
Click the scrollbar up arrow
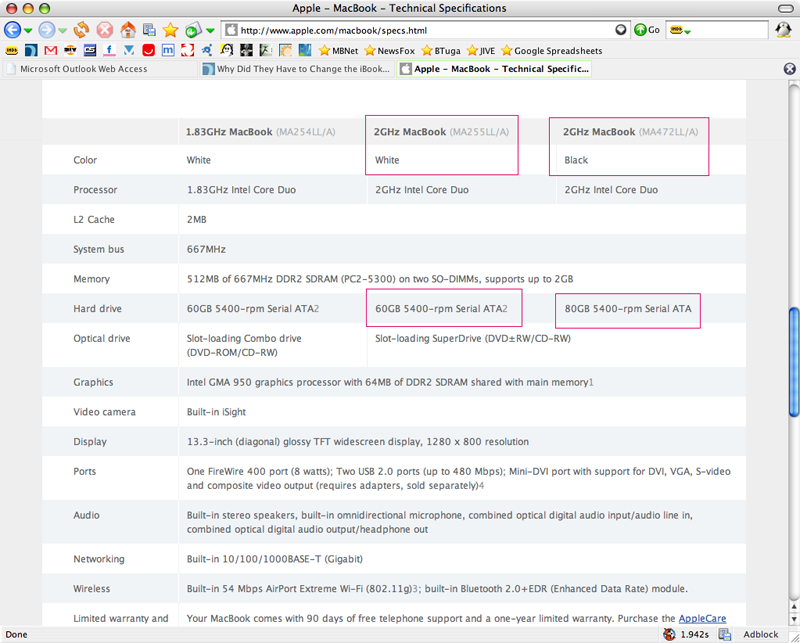coord(794,605)
